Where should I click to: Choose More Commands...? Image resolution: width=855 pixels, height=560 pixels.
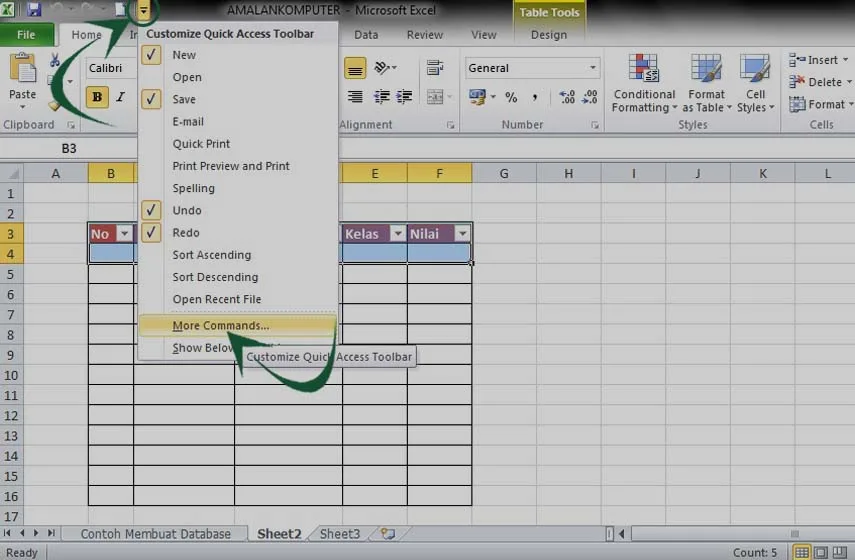(238, 326)
